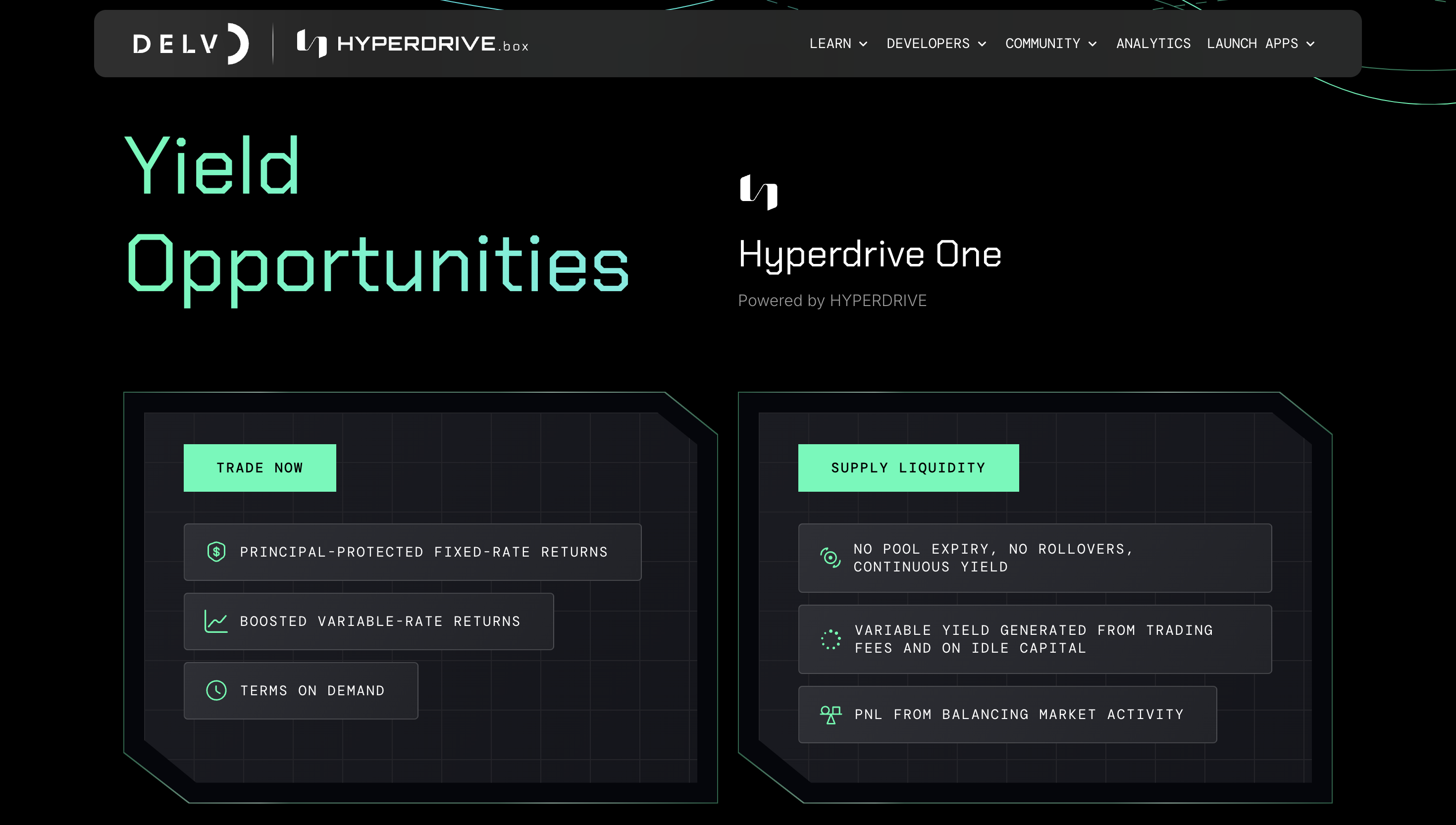The height and width of the screenshot is (825, 1456).
Task: Click the Hyperdrive One heading
Action: (870, 255)
